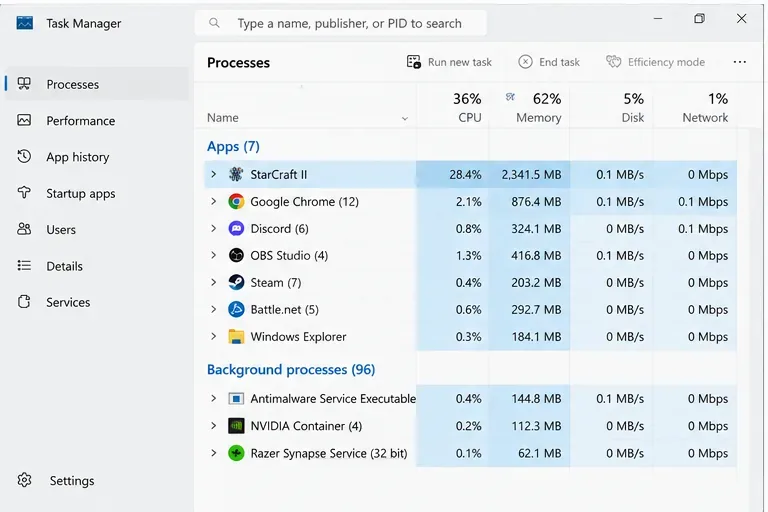The height and width of the screenshot is (512, 768).
Task: Collapse the Apps (7) group header
Action: tap(233, 146)
